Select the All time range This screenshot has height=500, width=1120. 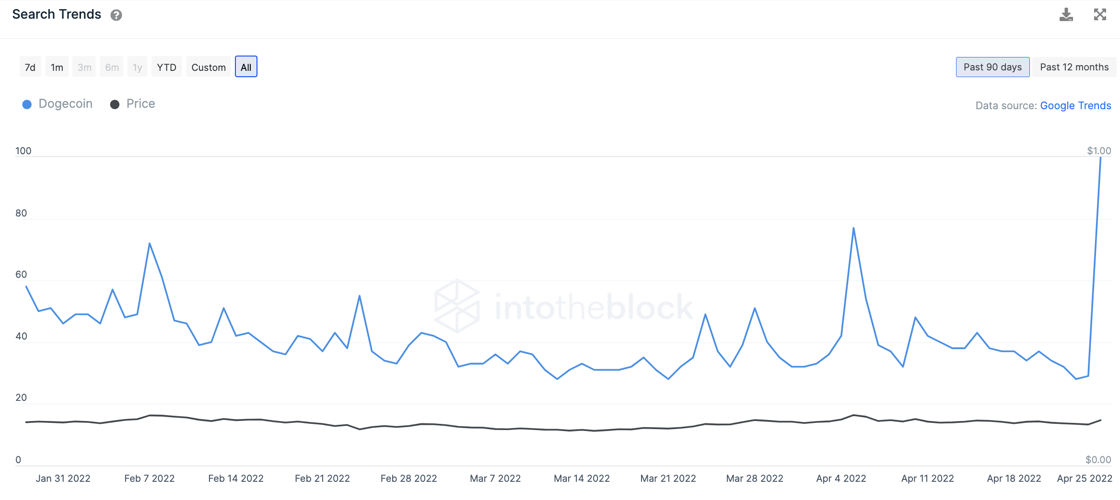coord(246,67)
